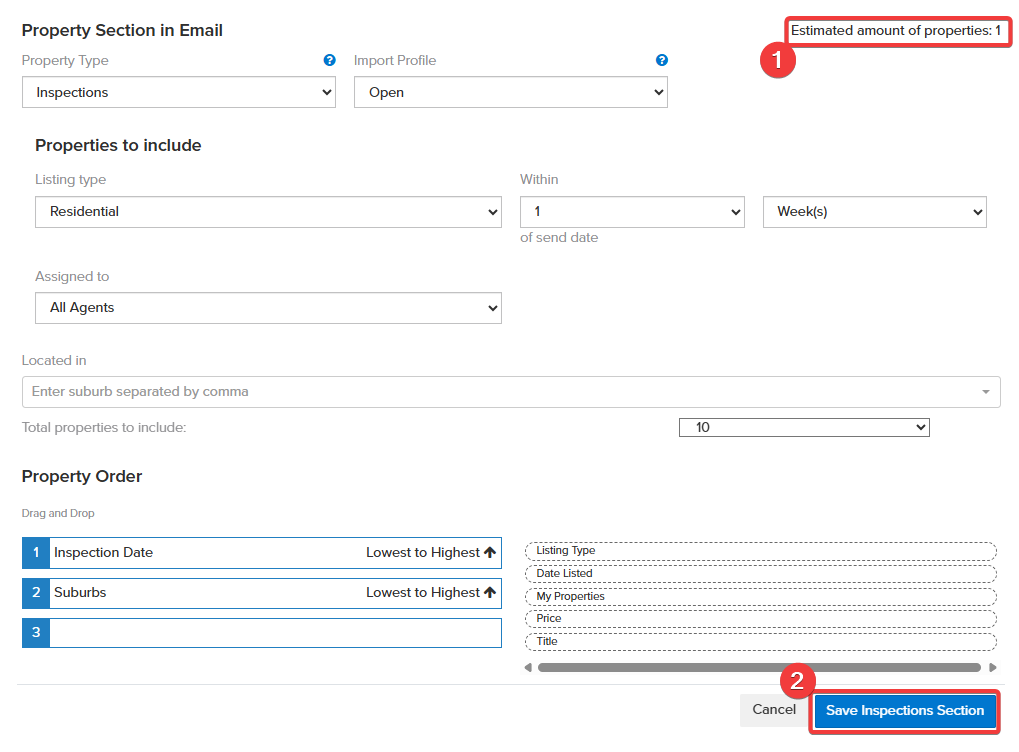Change the Week(s) time unit dropdown

pos(874,212)
